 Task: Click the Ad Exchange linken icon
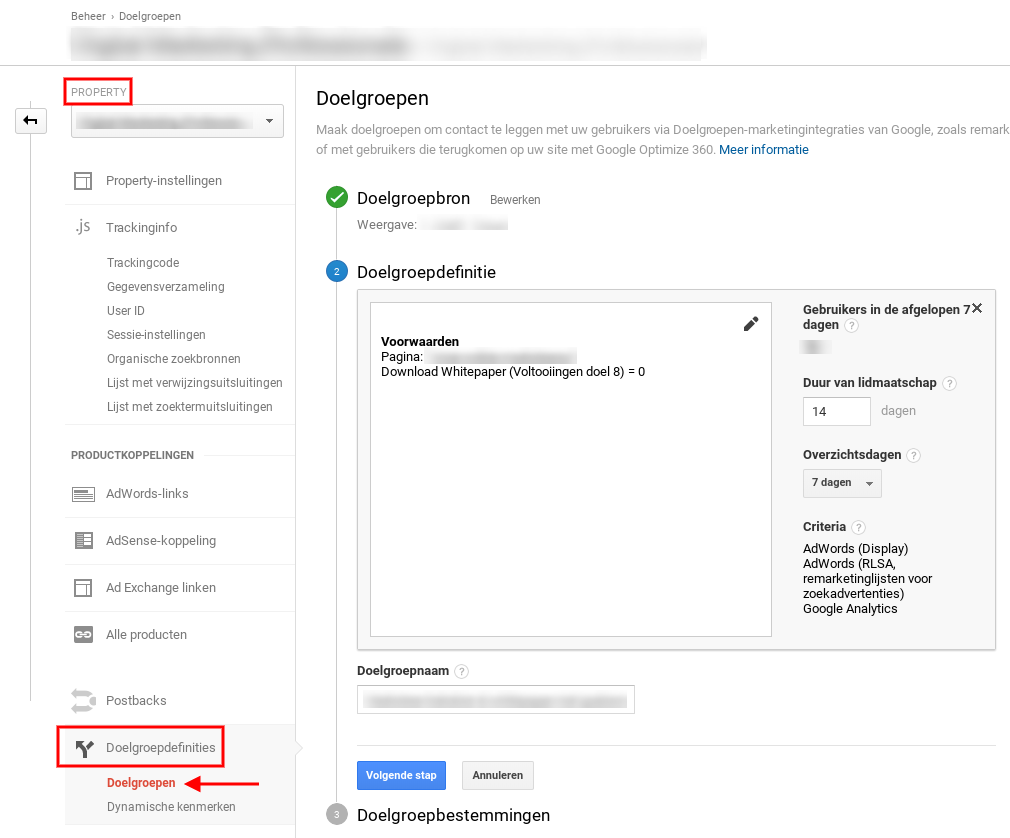[83, 587]
